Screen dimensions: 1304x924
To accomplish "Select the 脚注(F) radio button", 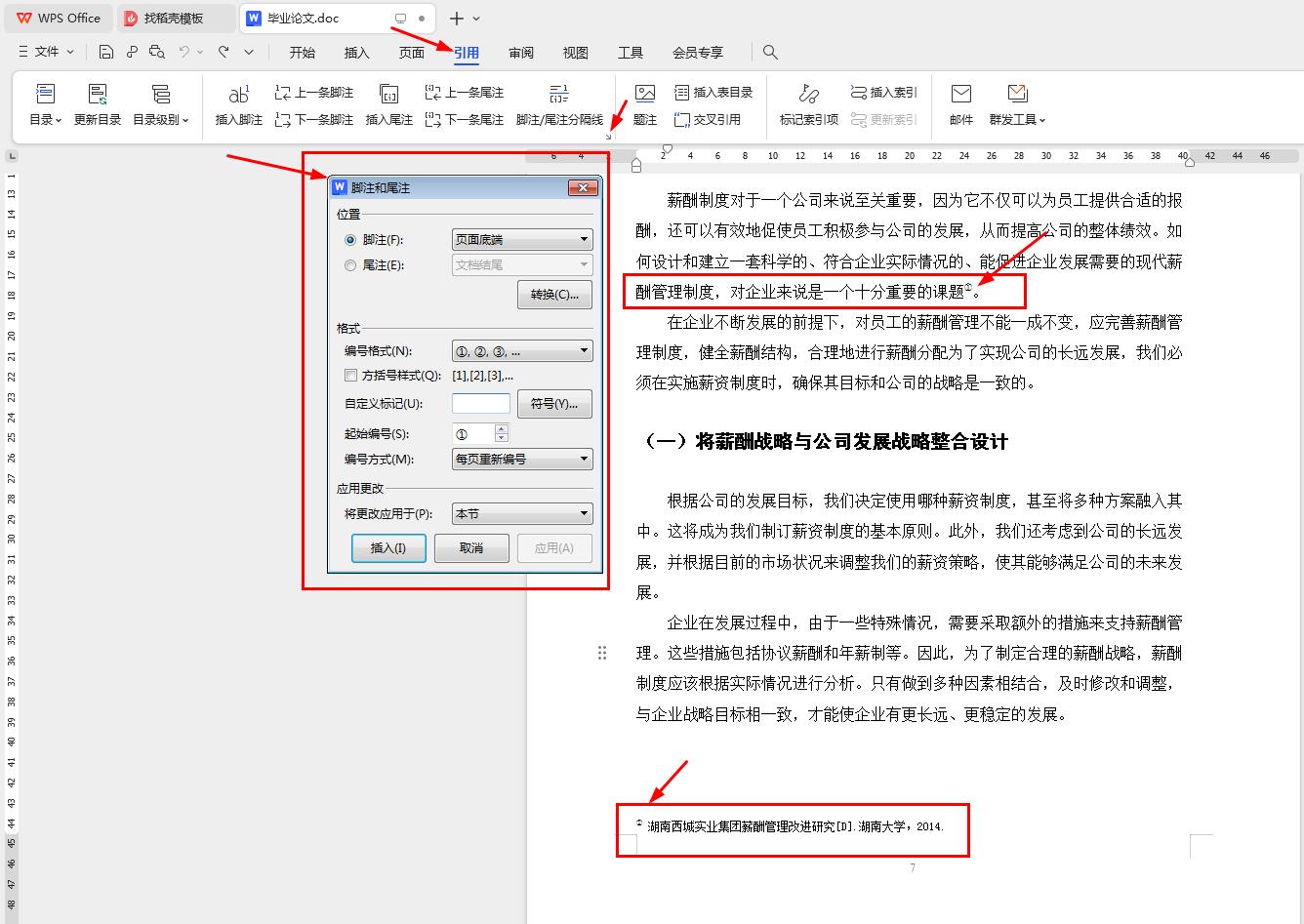I will [349, 240].
